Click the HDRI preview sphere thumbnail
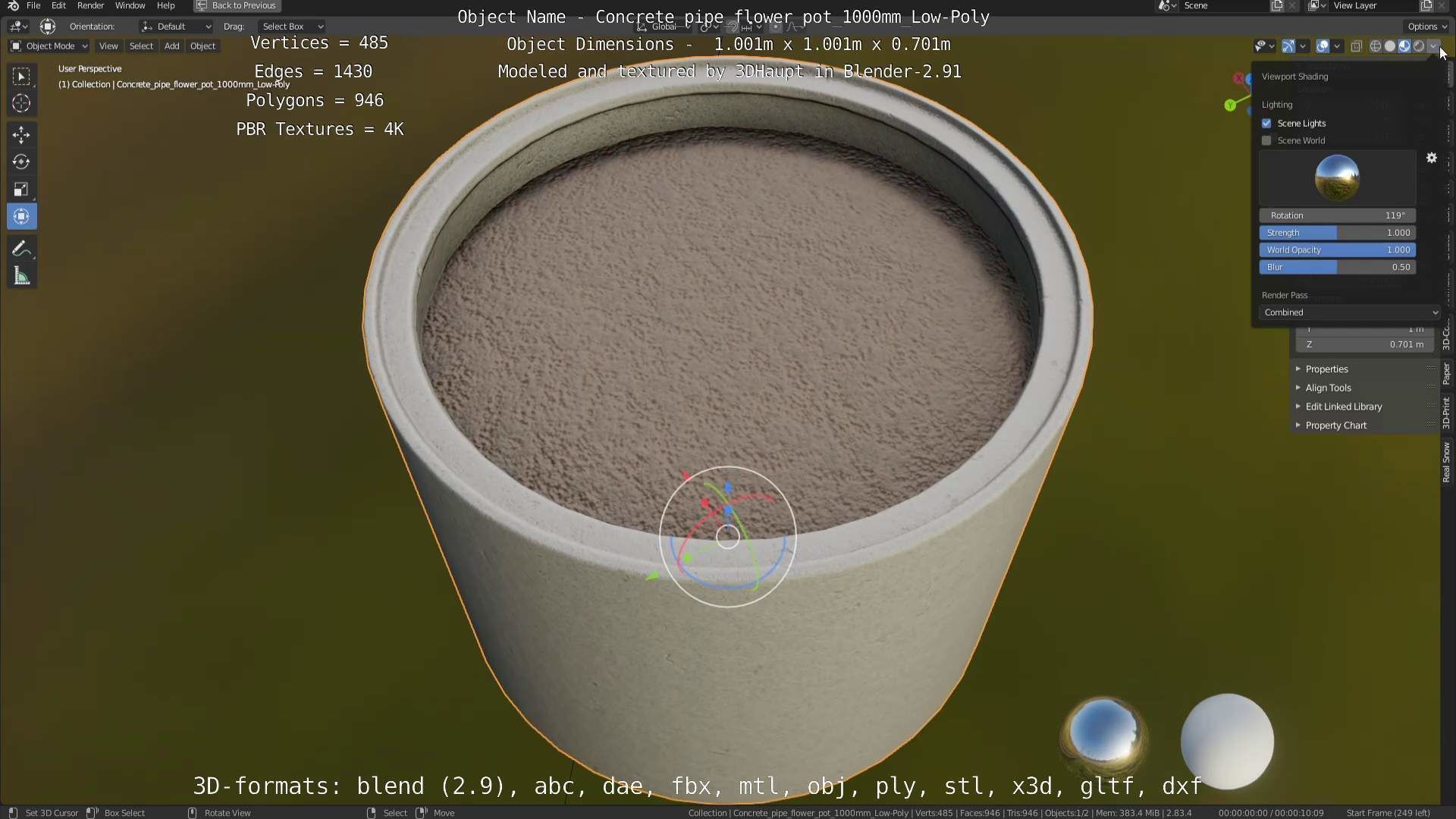 (1337, 177)
